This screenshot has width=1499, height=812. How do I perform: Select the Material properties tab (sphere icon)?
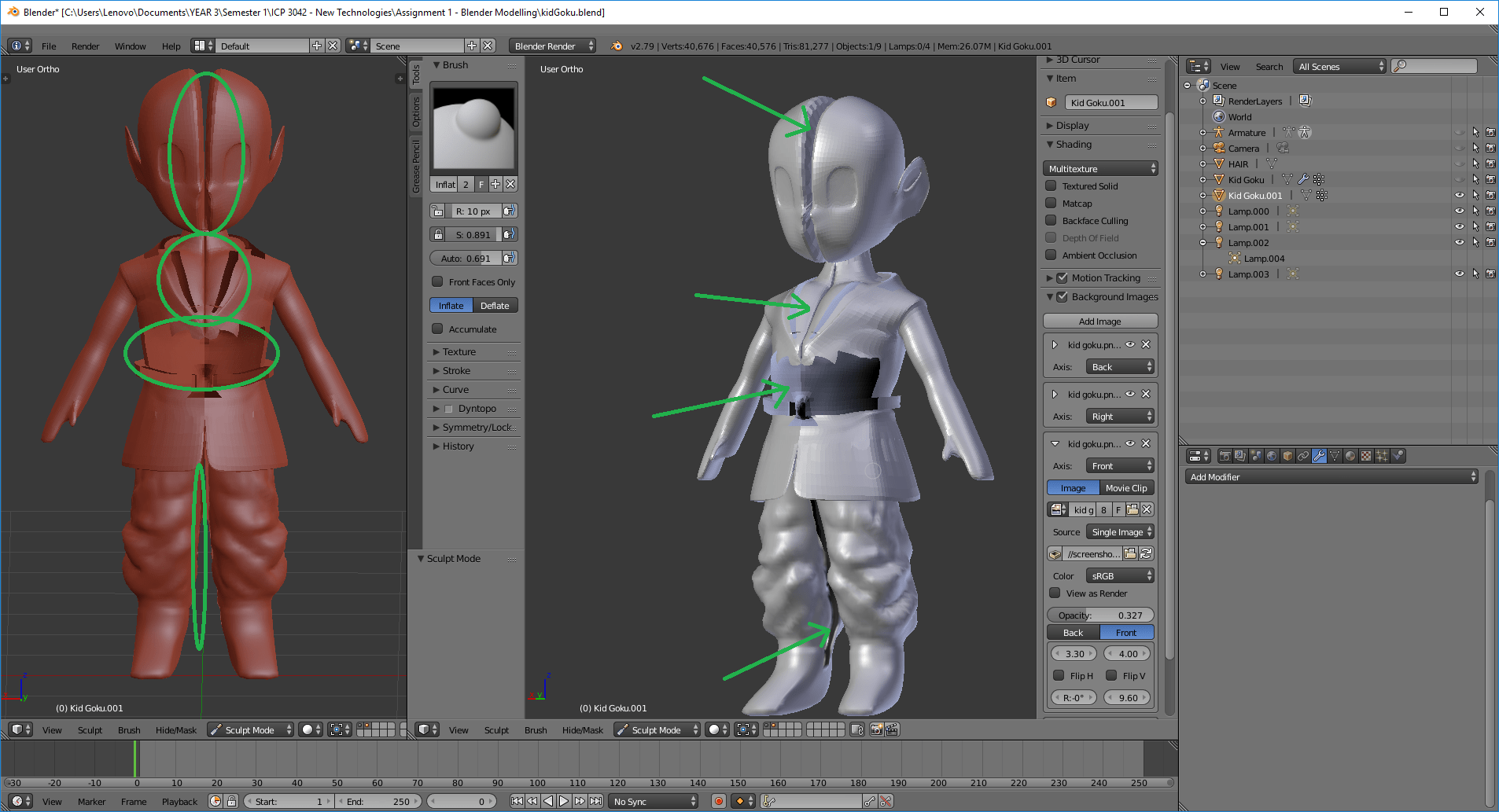(x=1351, y=455)
